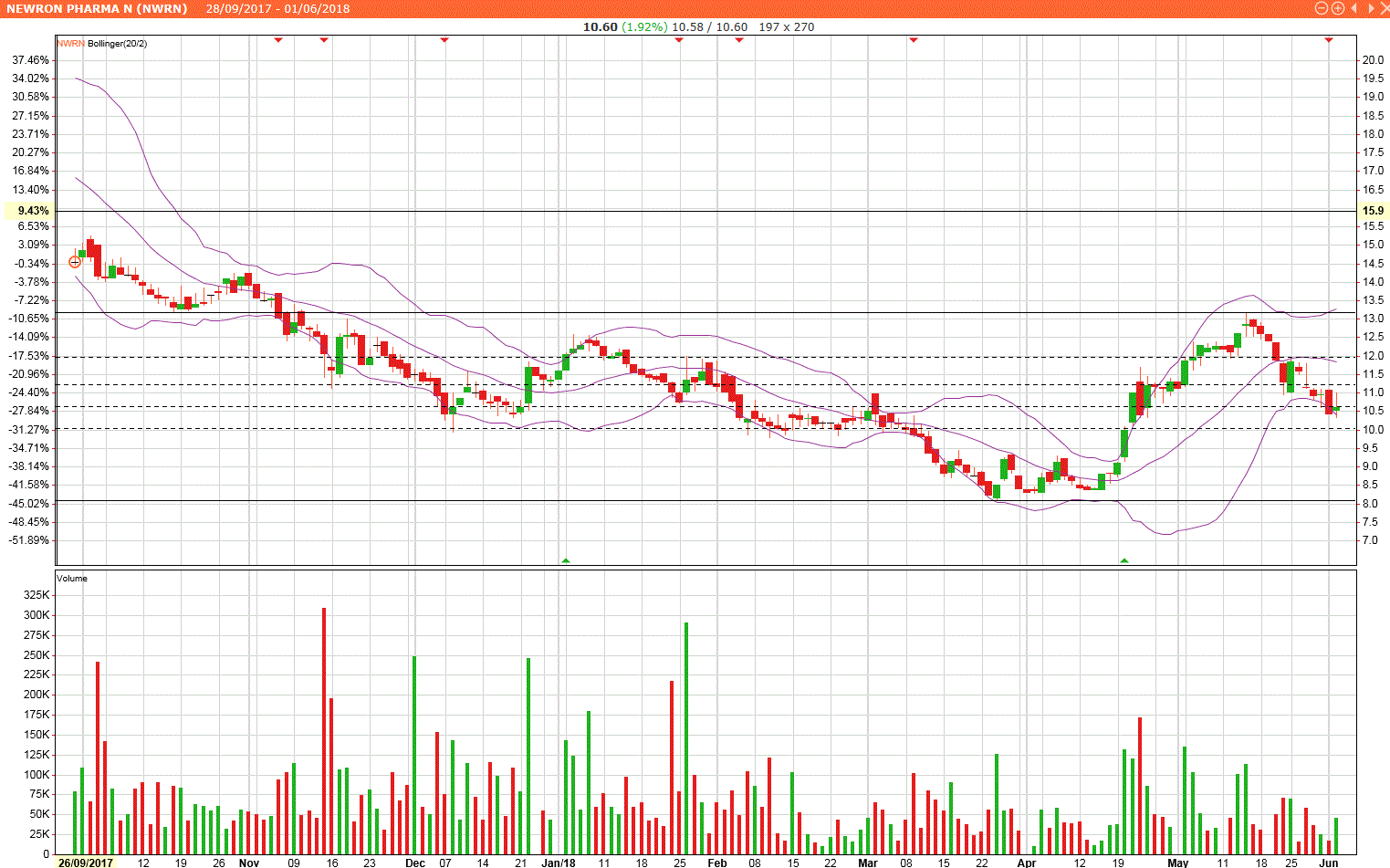Viewport: 1390px width, 868px height.
Task: Click red event marker above Jan 25
Action: 678,39
